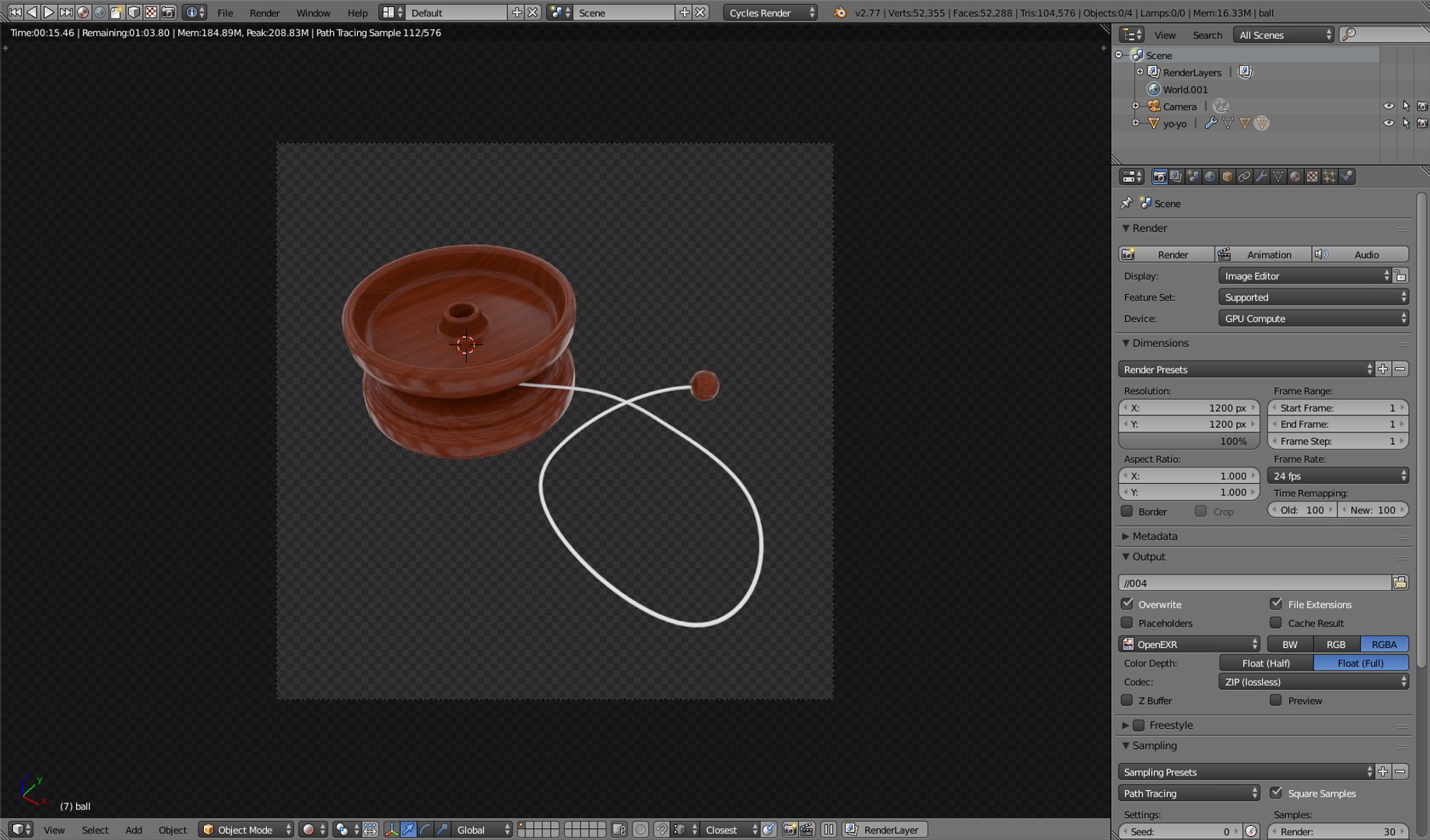Collapse the Dimensions panel
Viewport: 1430px width, 840px height.
[1125, 343]
